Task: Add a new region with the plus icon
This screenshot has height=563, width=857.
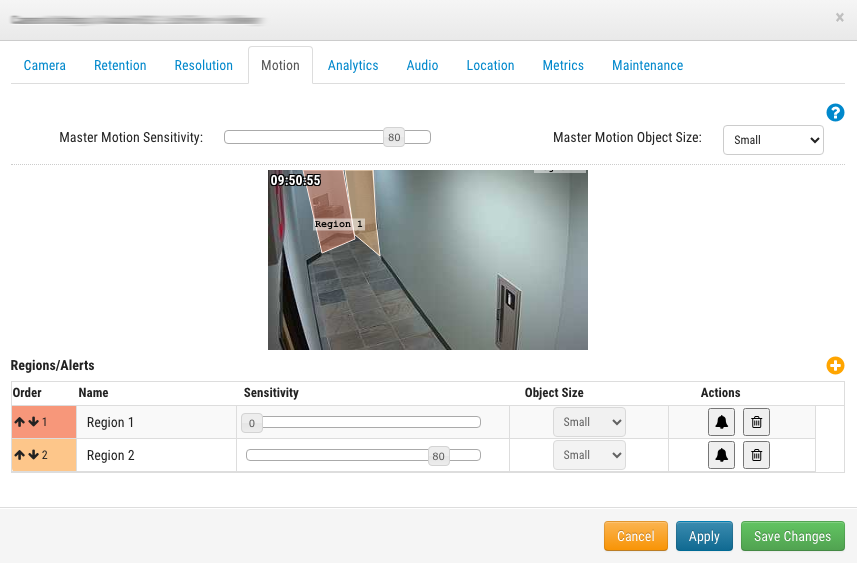Action: point(835,366)
